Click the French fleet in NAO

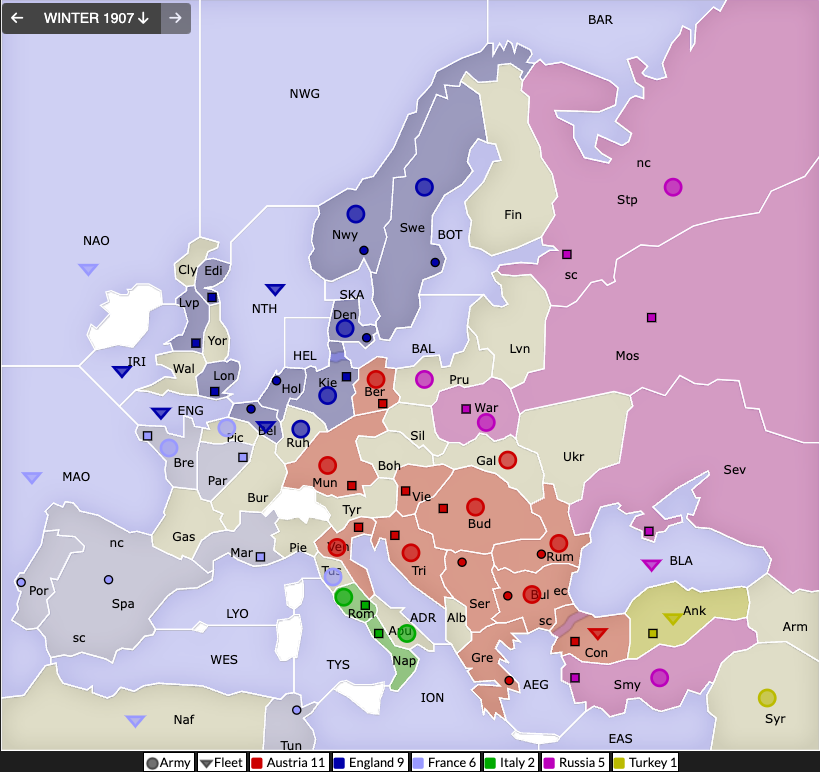[88, 269]
